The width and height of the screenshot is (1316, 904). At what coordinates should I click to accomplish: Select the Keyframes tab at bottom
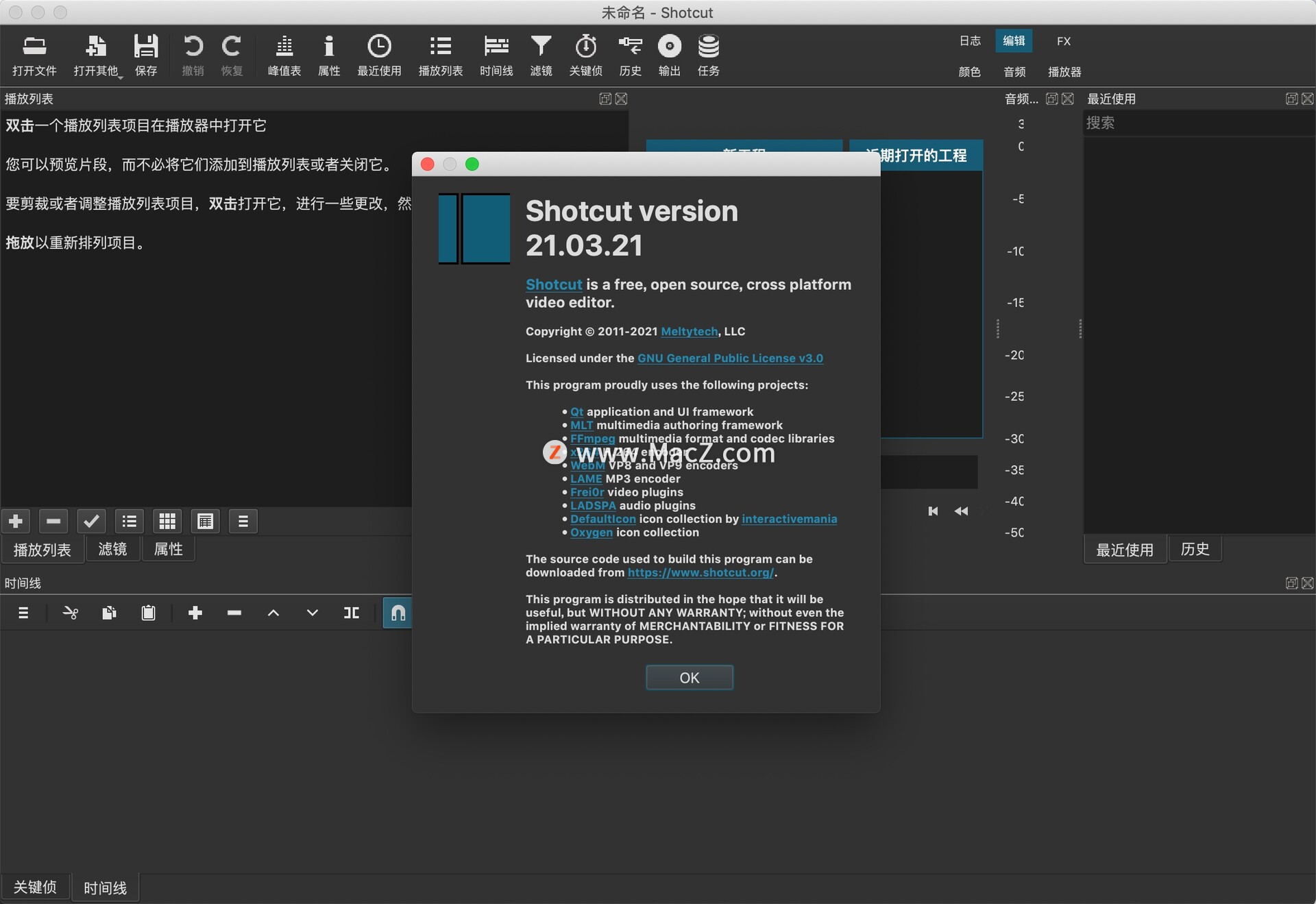(35, 887)
